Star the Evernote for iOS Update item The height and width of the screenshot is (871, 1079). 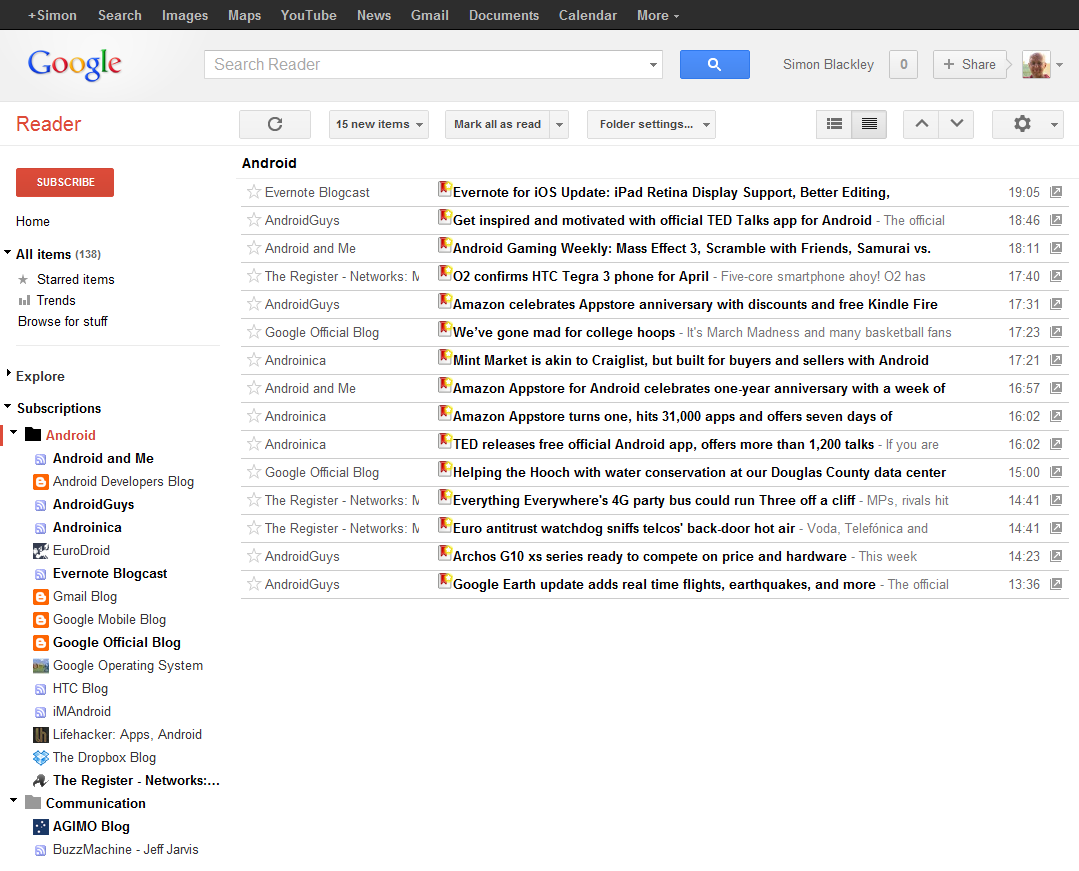click(x=253, y=192)
